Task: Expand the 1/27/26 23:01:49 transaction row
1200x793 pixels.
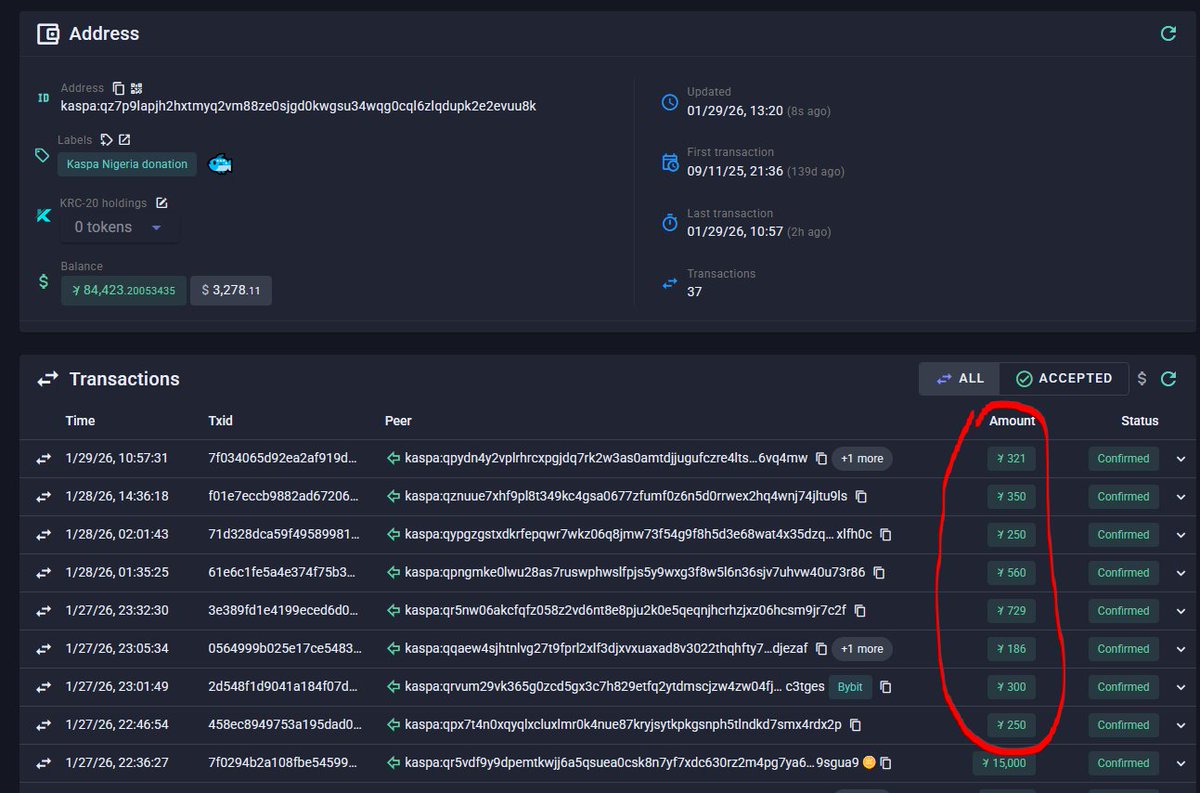Action: click(1182, 687)
